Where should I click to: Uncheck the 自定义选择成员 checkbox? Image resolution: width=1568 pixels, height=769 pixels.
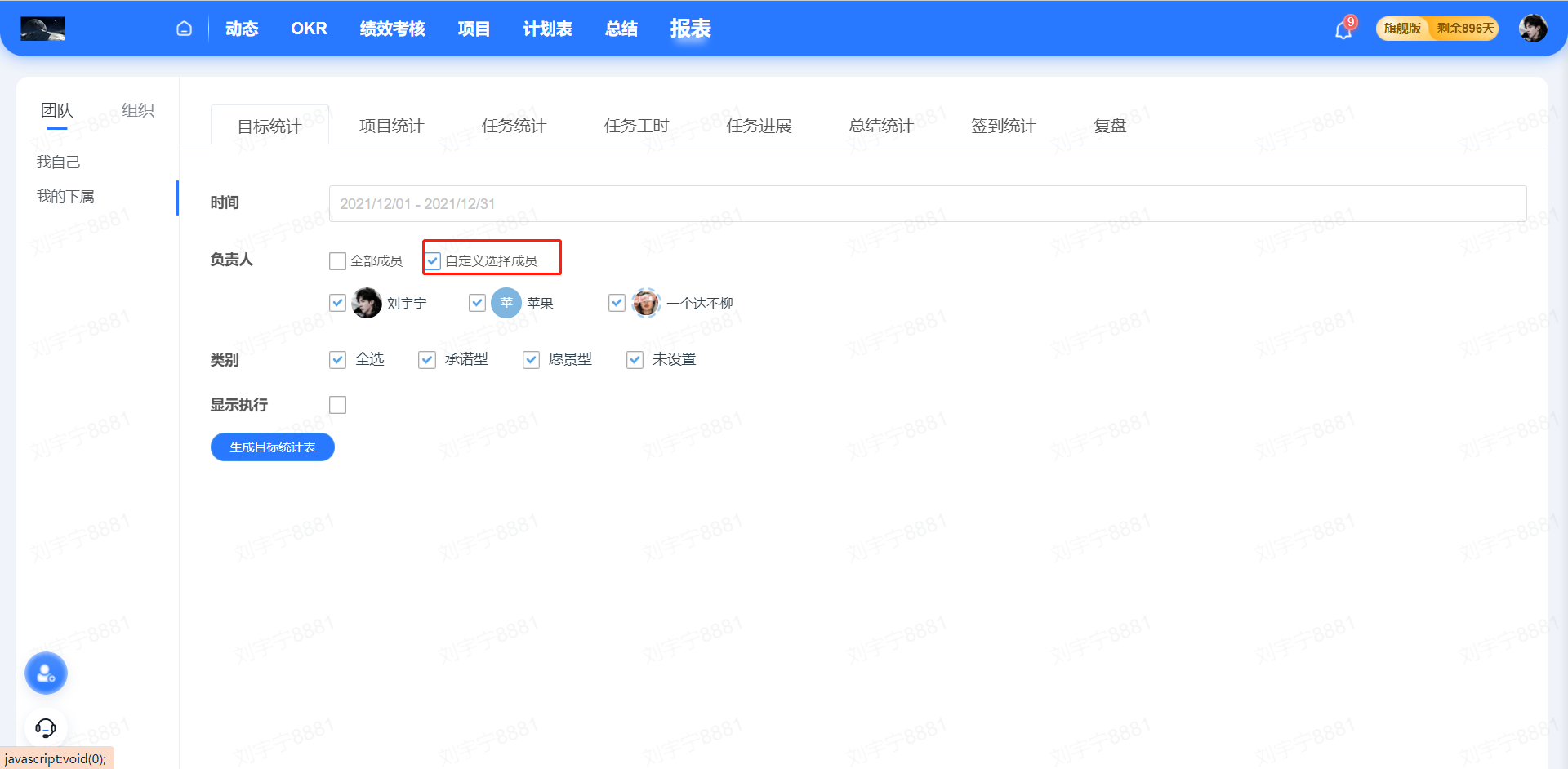coord(433,261)
